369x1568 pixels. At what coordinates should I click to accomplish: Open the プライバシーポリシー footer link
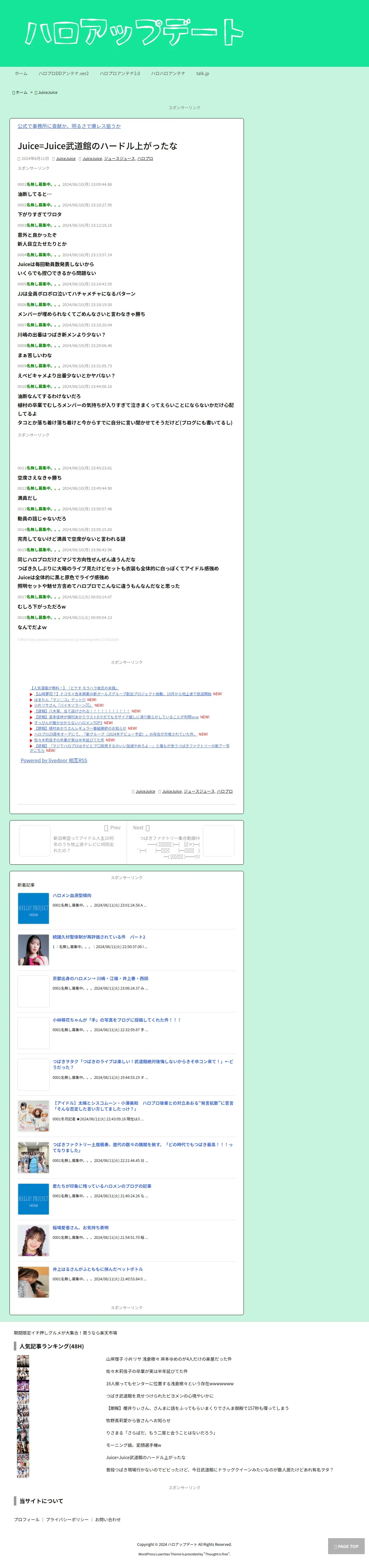[67, 1520]
